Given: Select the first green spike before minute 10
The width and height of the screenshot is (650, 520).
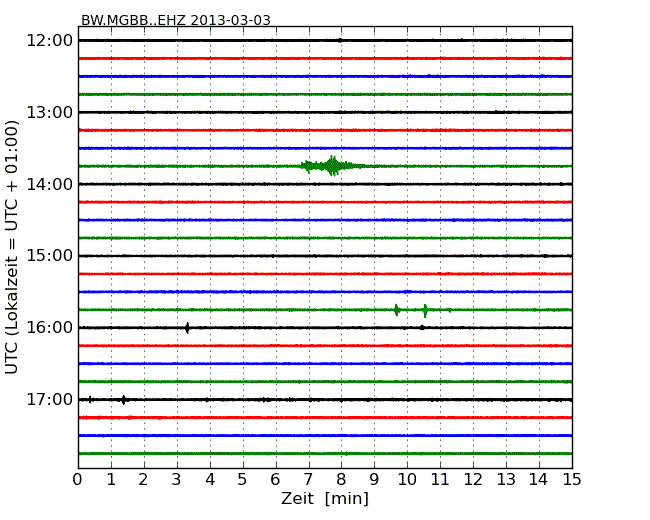Looking at the screenshot, I should [x=397, y=310].
